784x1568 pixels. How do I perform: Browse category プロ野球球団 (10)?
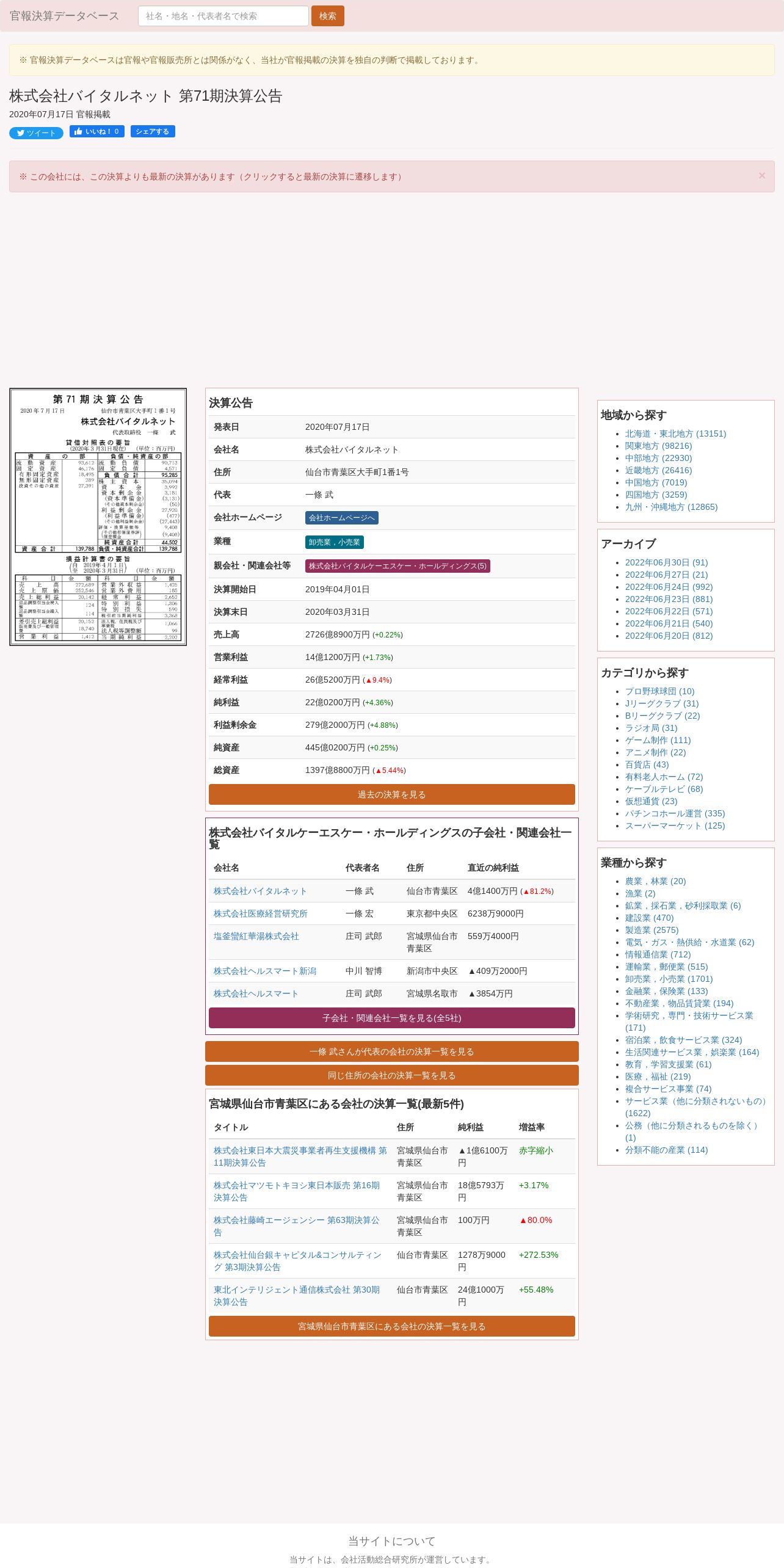660,692
